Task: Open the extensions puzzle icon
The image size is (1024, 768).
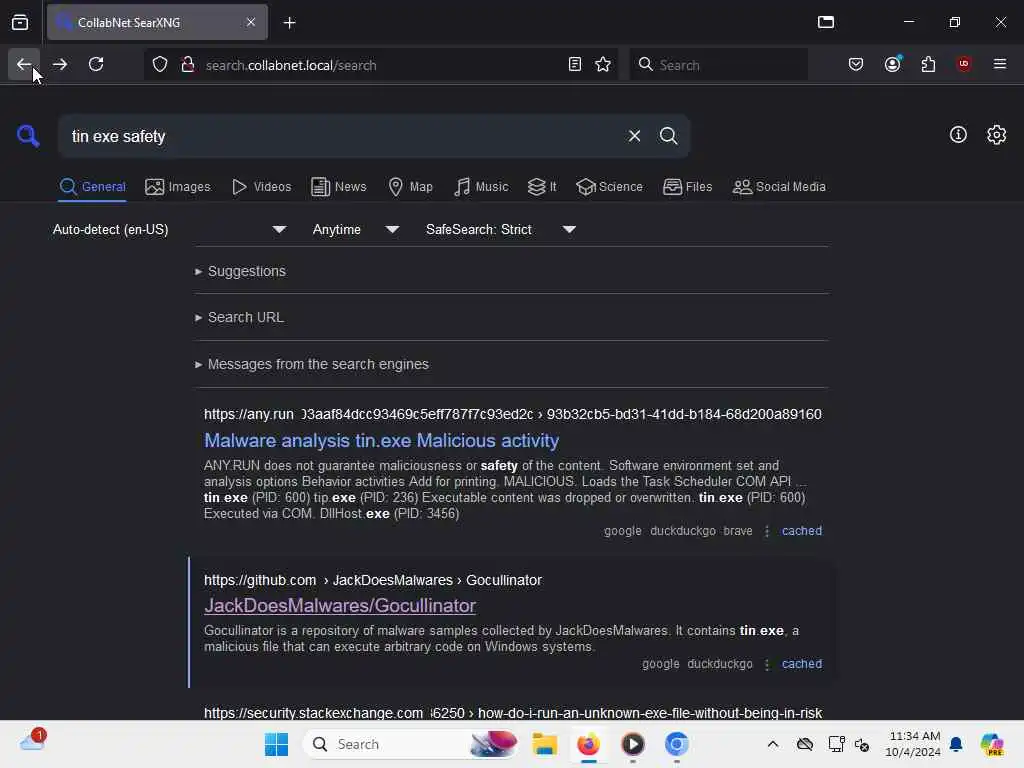Action: click(928, 65)
